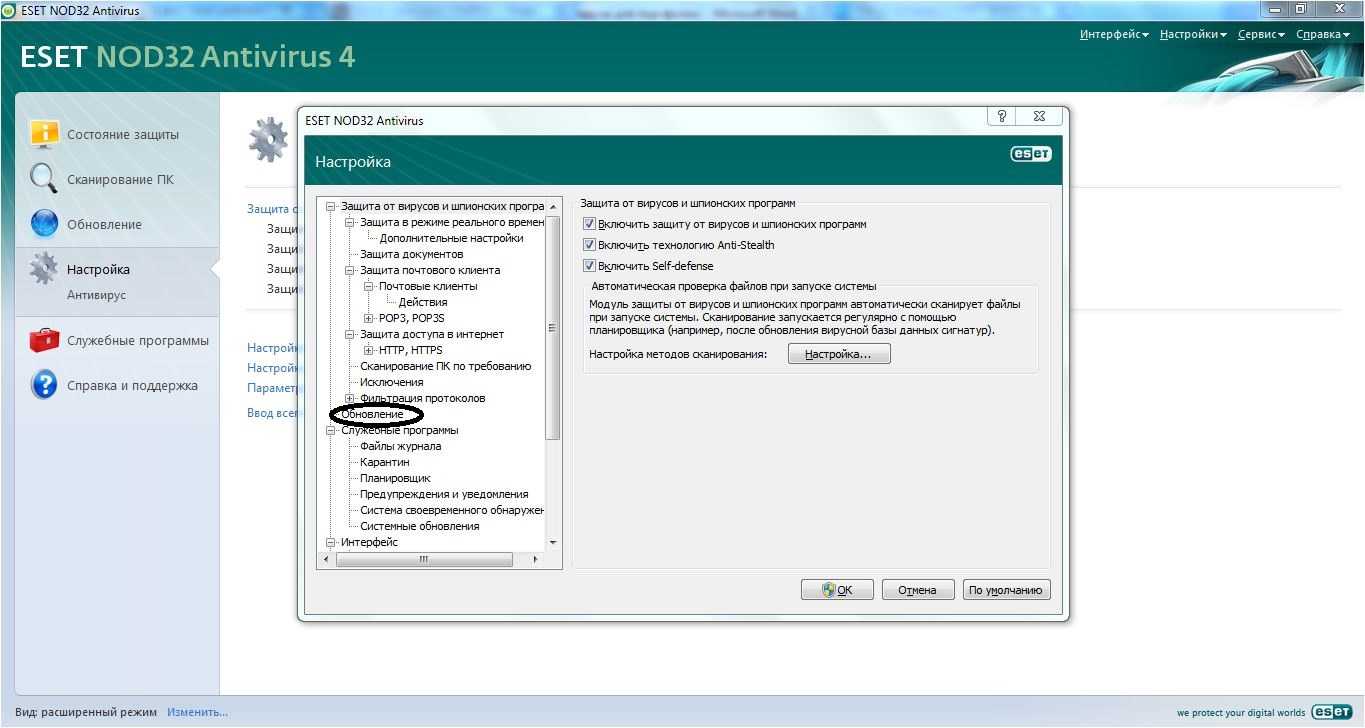The width and height of the screenshot is (1365, 728).
Task: Expand POP3, POP3S tree node
Action: [369, 318]
